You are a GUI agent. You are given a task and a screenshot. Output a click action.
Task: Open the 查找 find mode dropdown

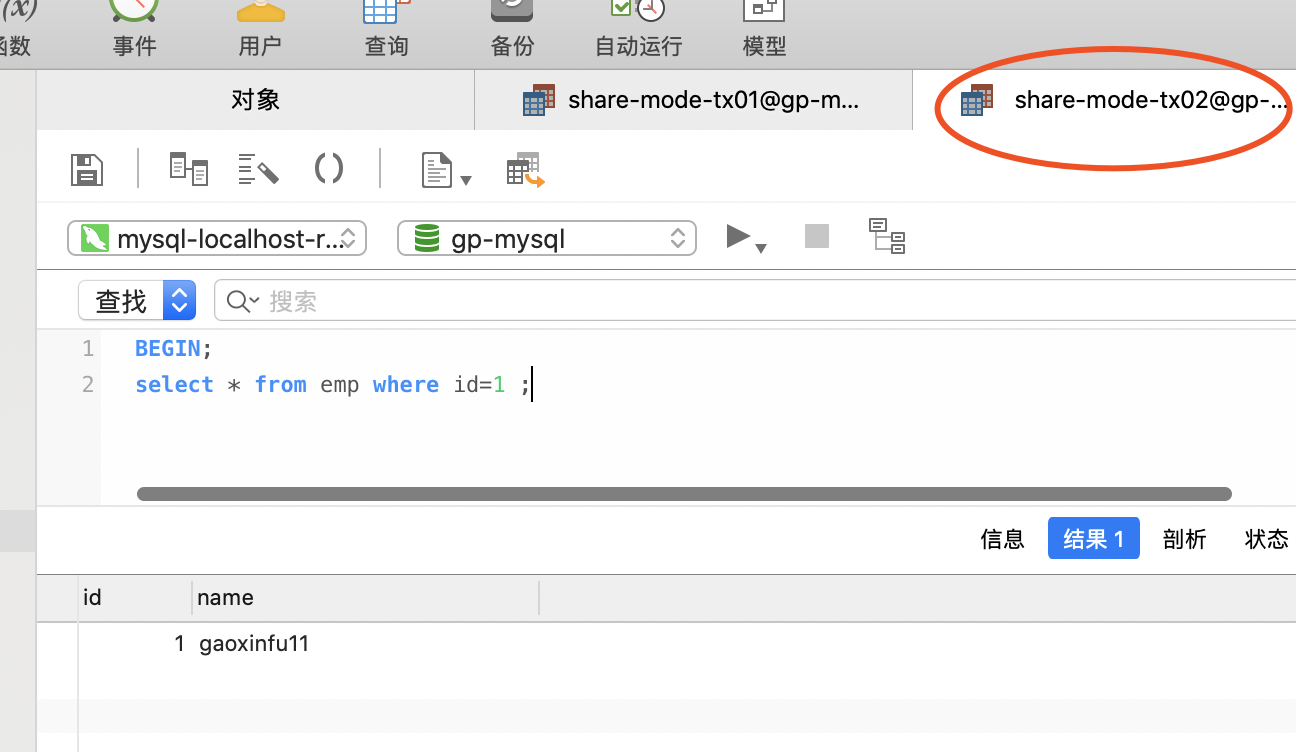pos(137,300)
